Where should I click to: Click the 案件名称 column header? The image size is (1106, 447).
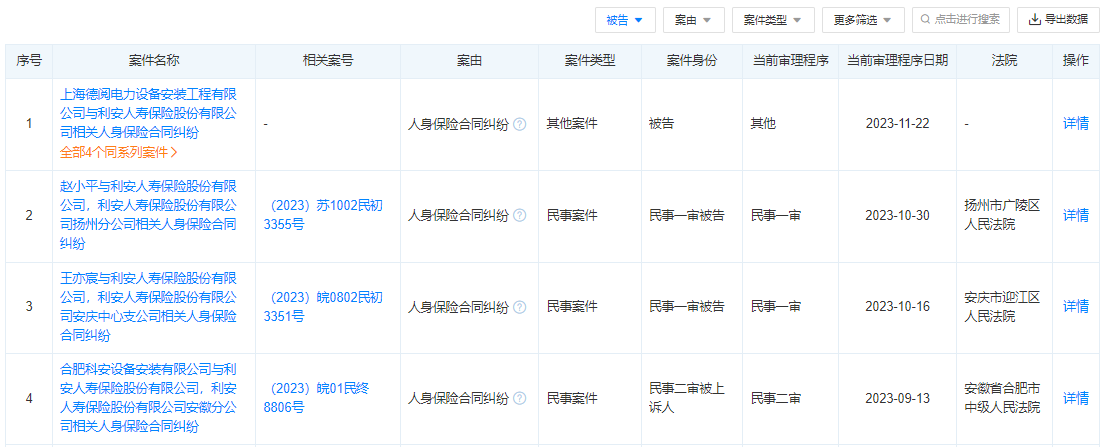pyautogui.click(x=154, y=61)
